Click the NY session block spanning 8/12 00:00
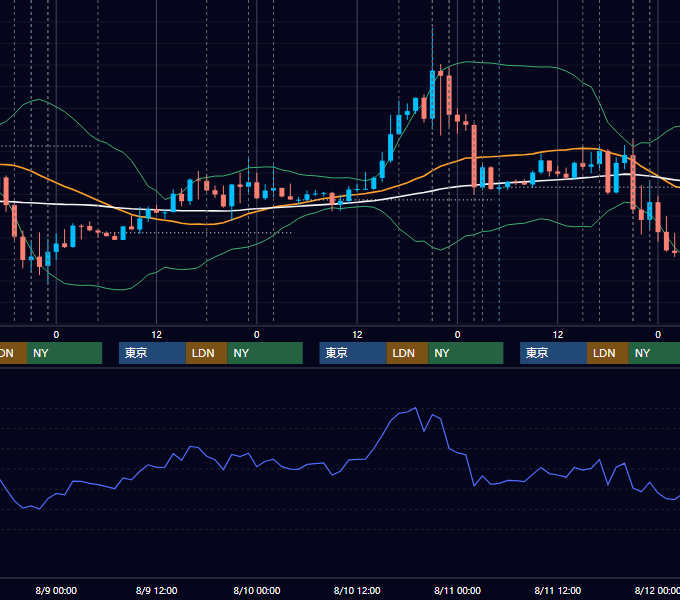Image resolution: width=680 pixels, height=600 pixels. 654,353
